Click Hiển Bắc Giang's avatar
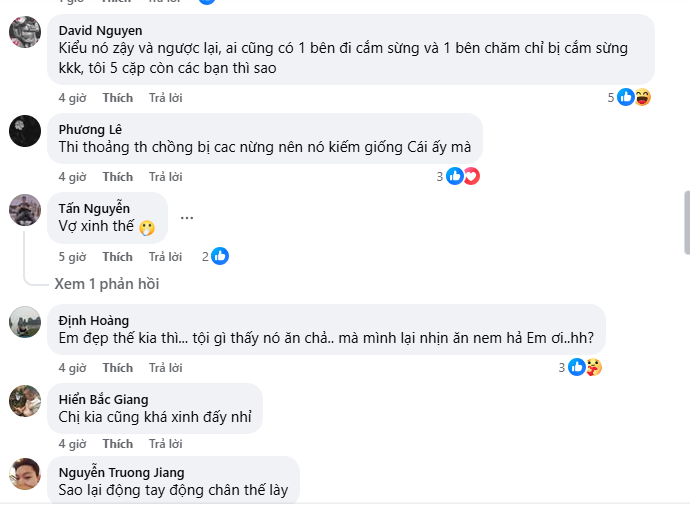Image resolution: width=690 pixels, height=508 pixels. [25, 401]
